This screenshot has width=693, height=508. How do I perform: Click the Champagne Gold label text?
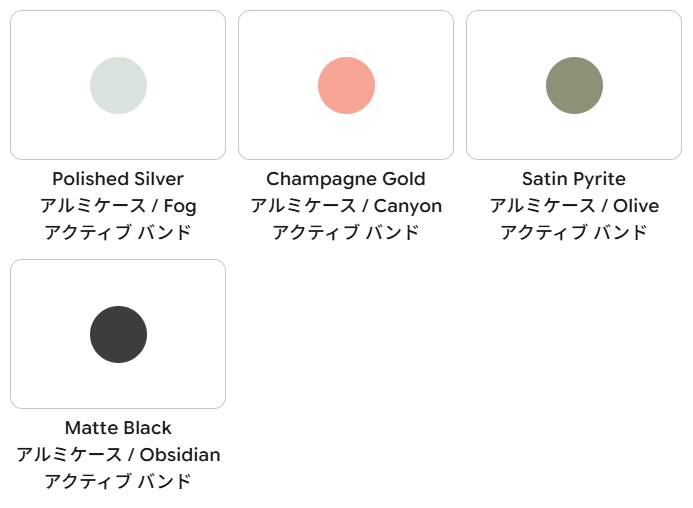coord(346,179)
